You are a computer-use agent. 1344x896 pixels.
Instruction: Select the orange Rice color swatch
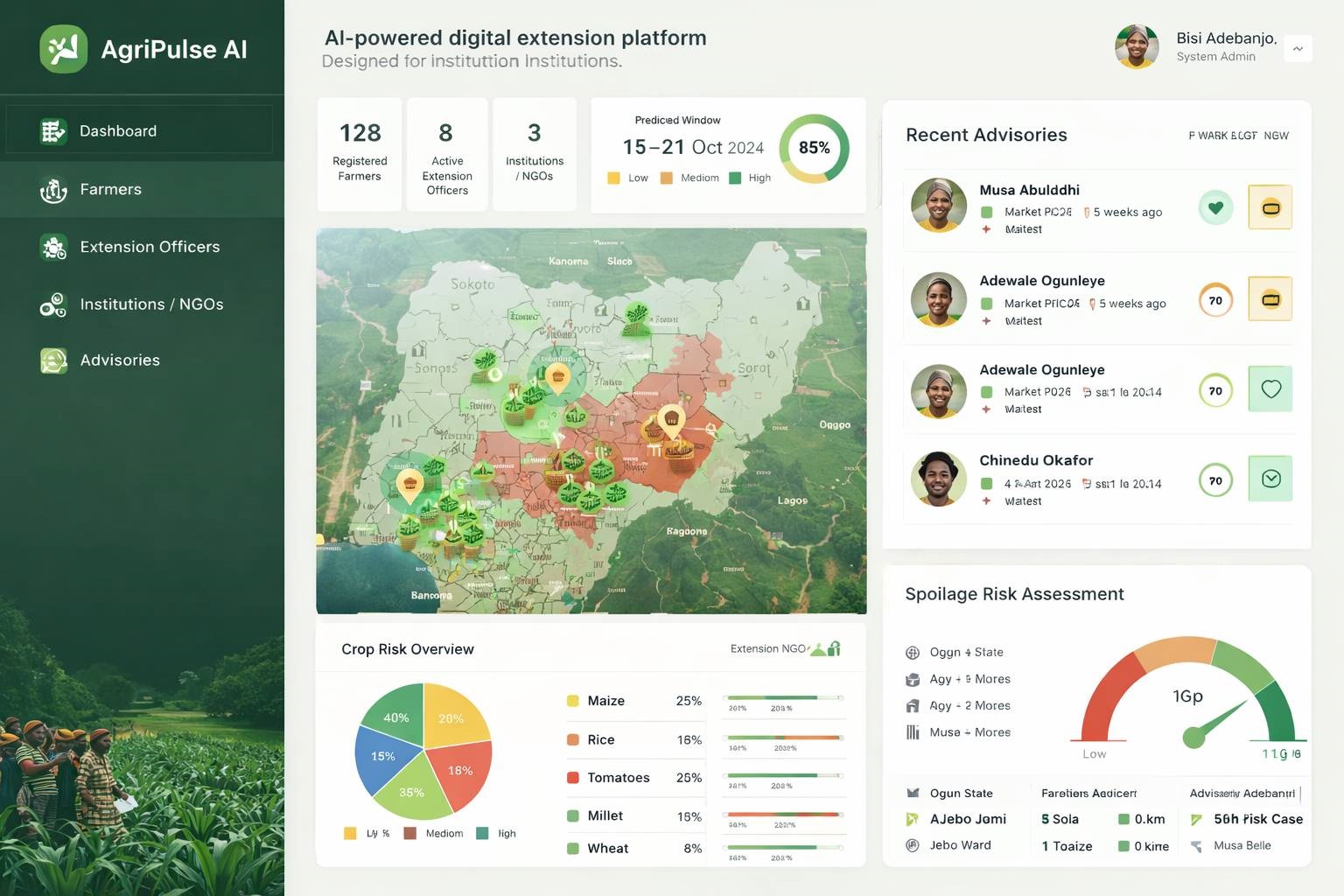(573, 739)
